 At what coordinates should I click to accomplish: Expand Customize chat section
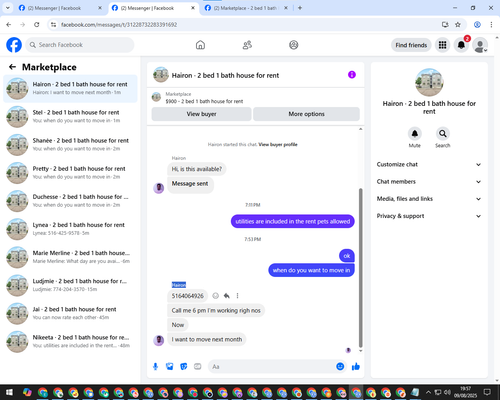(x=429, y=164)
